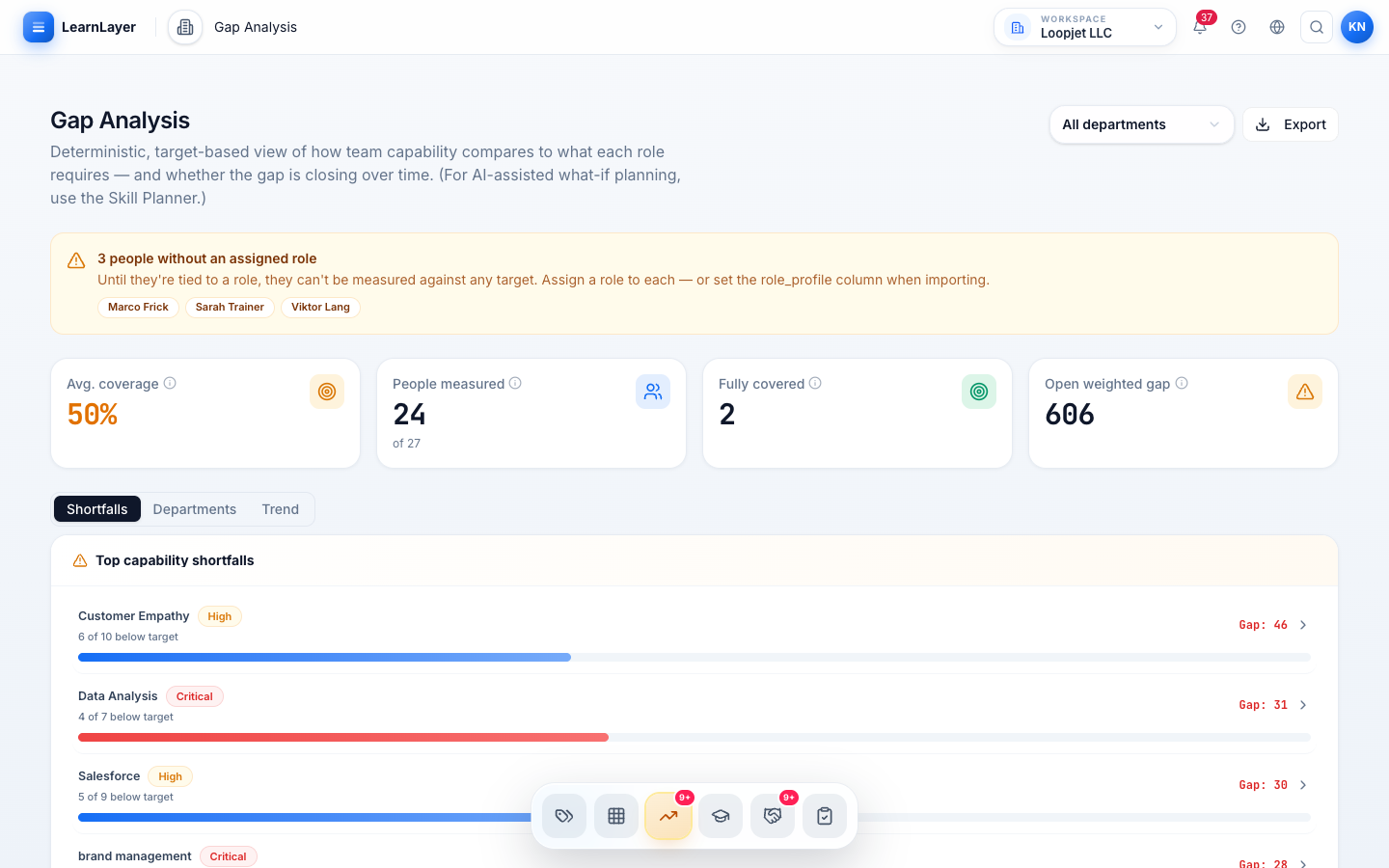Click the LearnLayer logo icon
This screenshot has width=1389, height=868.
point(39,27)
